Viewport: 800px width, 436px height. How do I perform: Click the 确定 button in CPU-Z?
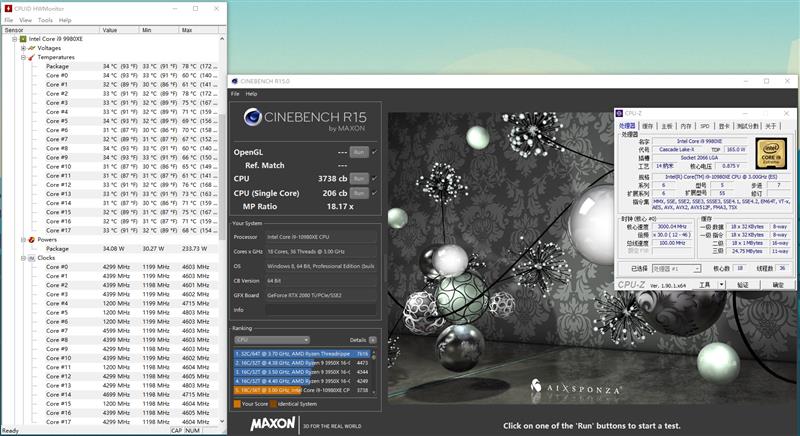tap(778, 285)
